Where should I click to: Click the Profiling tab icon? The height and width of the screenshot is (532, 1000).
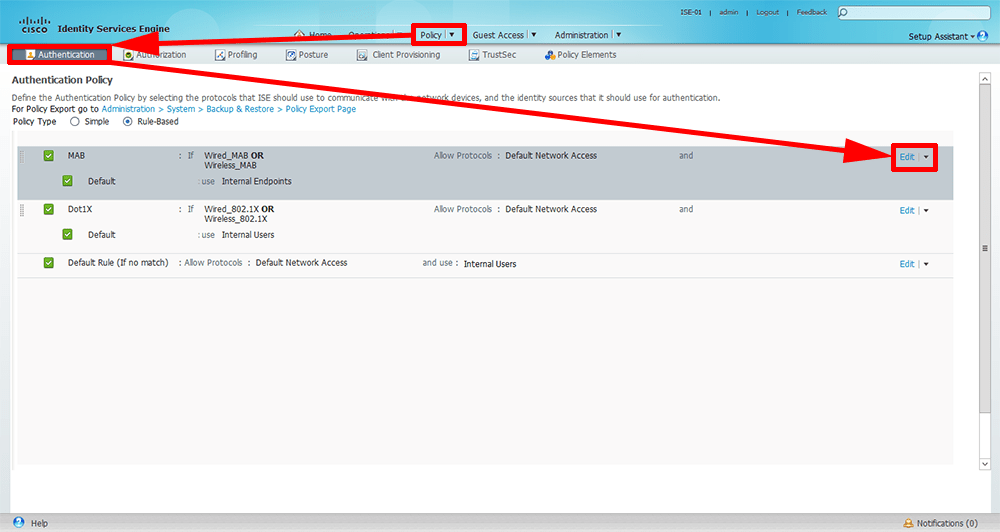[x=220, y=55]
